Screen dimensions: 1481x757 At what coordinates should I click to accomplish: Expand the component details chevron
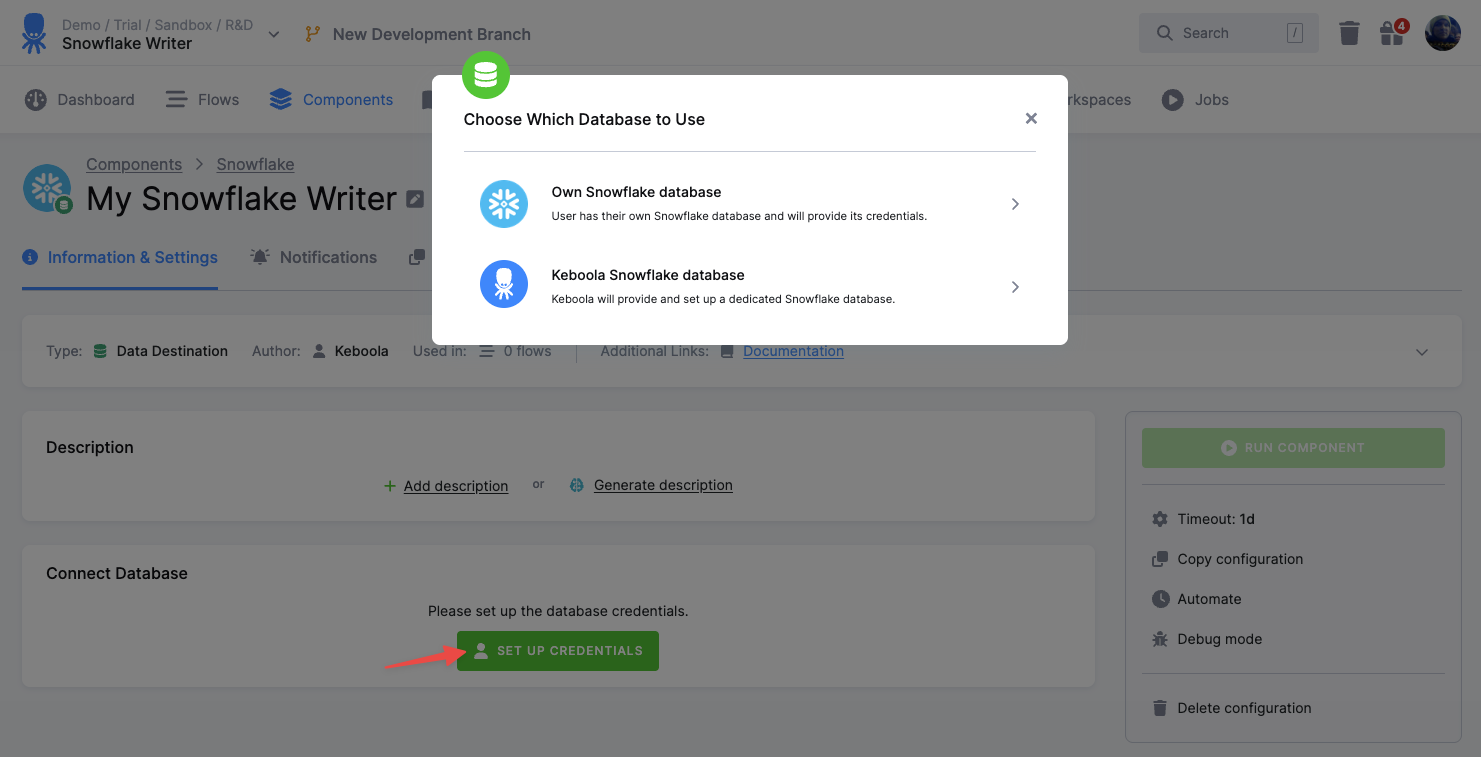coord(1422,352)
